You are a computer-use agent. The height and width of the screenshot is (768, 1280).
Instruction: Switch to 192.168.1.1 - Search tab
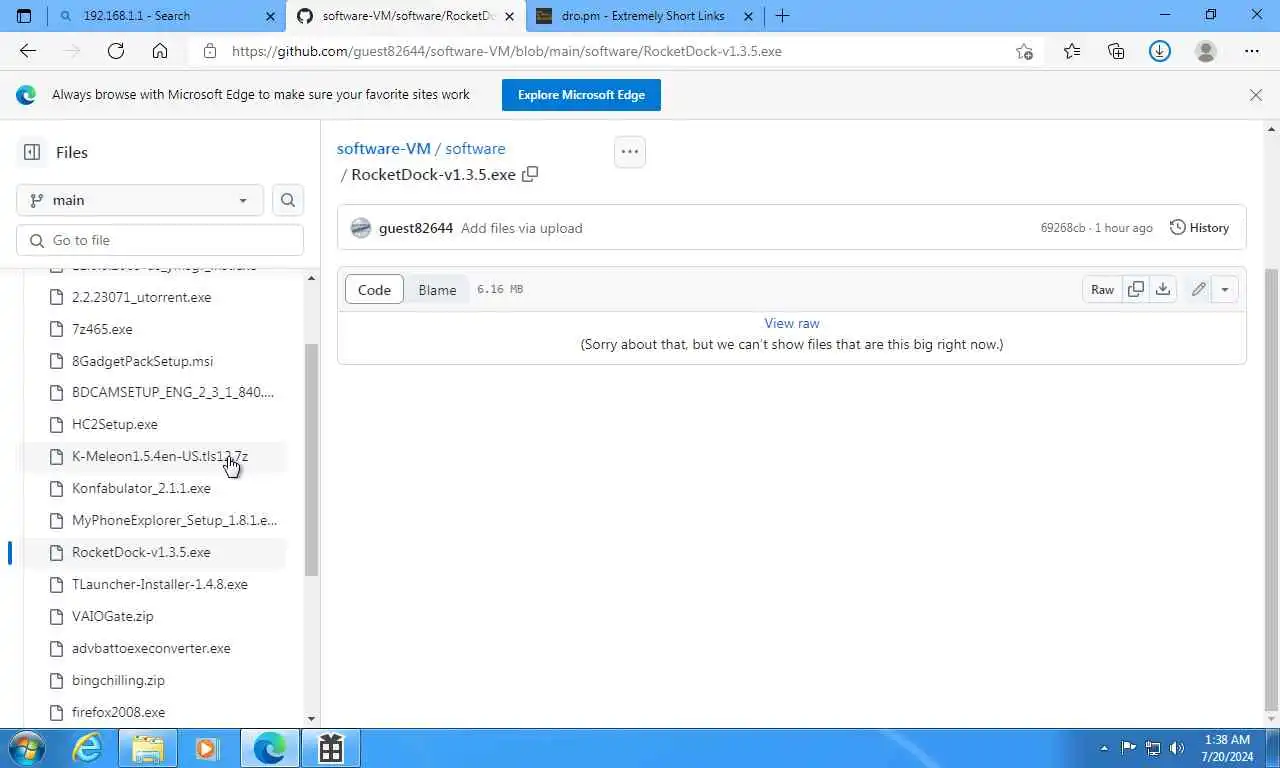click(166, 16)
